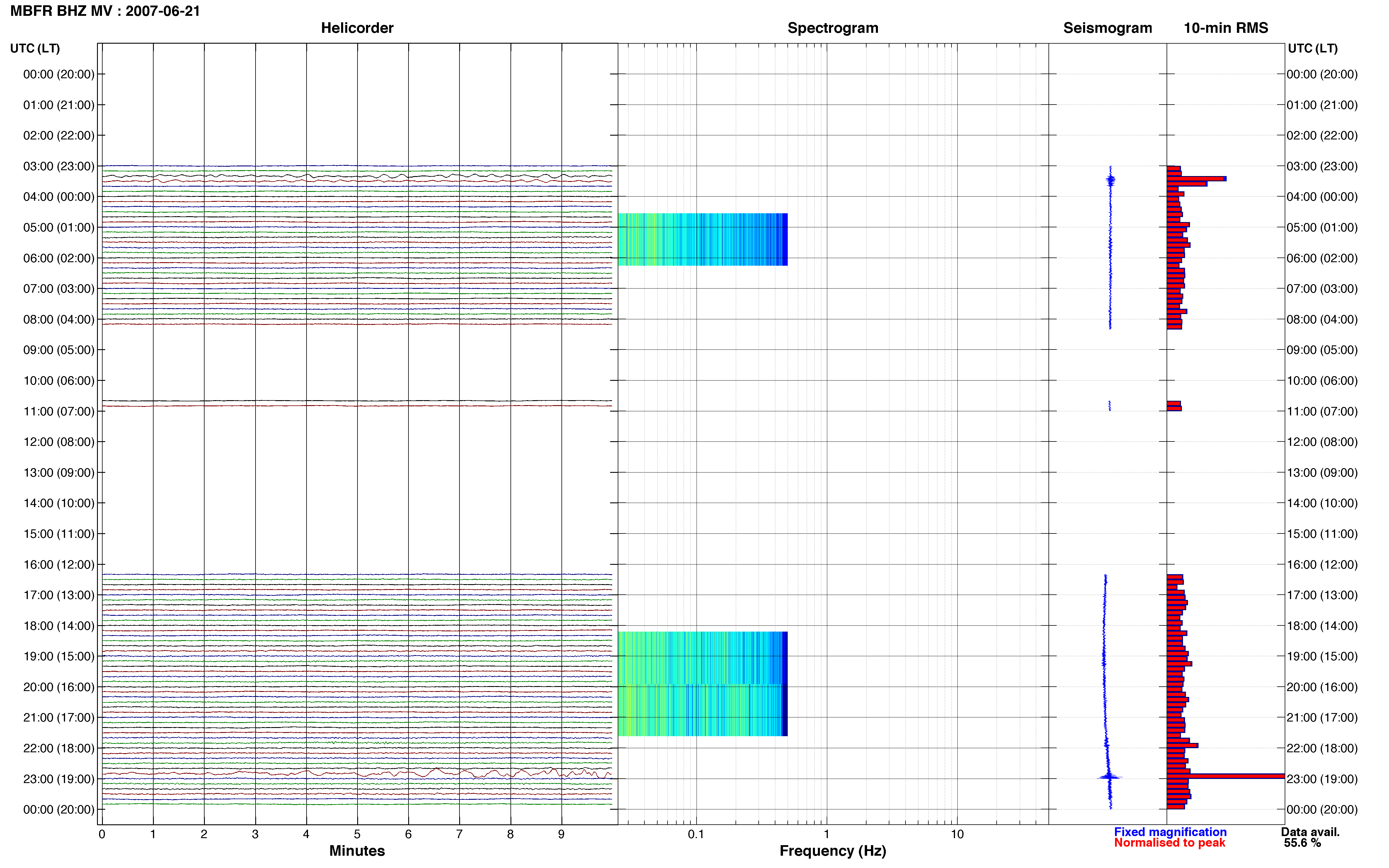Click the Seismogram column heading
Image resolution: width=1389 pixels, height=868 pixels.
pyautogui.click(x=1108, y=28)
